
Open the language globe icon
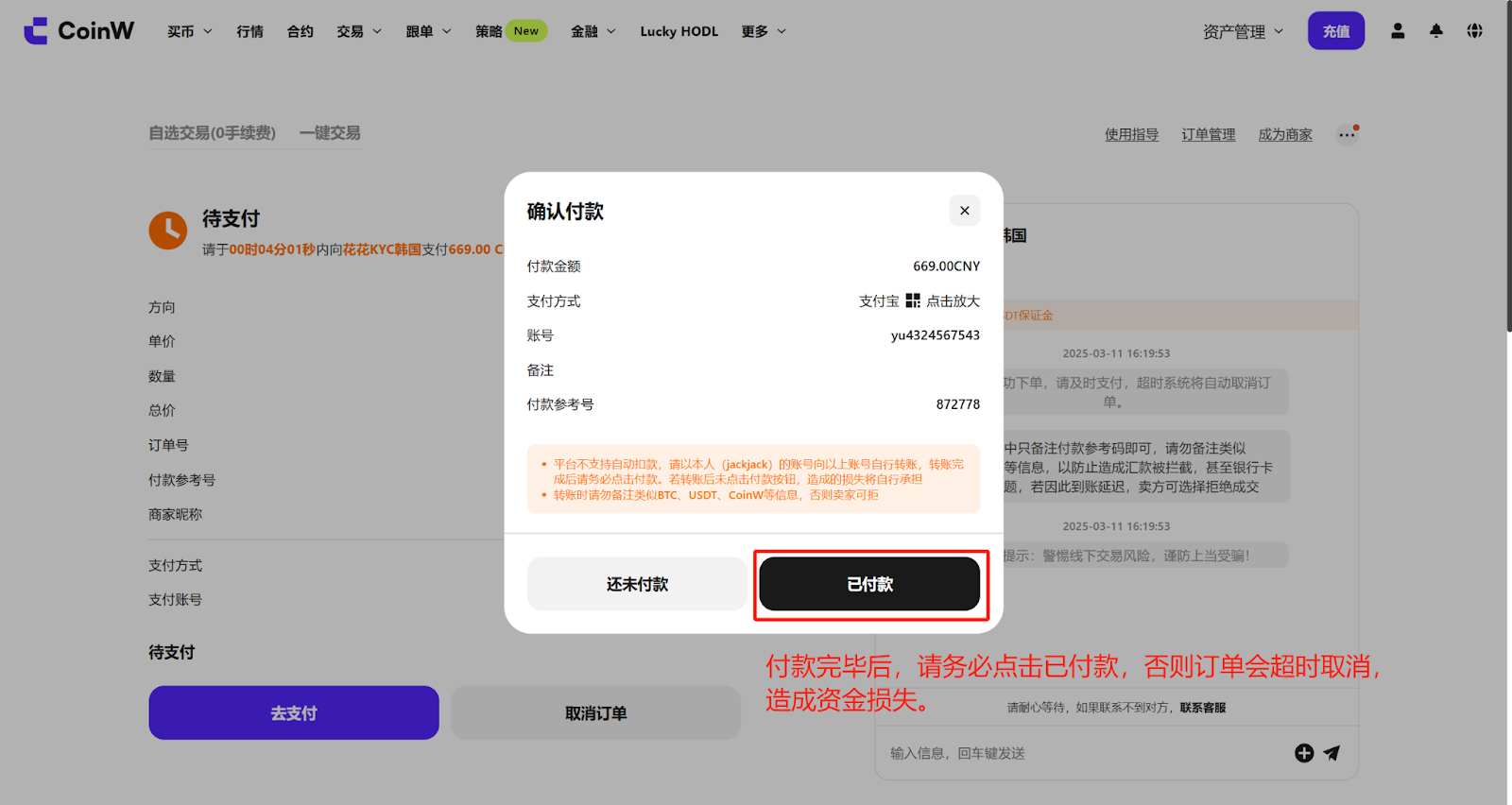coord(1474,31)
